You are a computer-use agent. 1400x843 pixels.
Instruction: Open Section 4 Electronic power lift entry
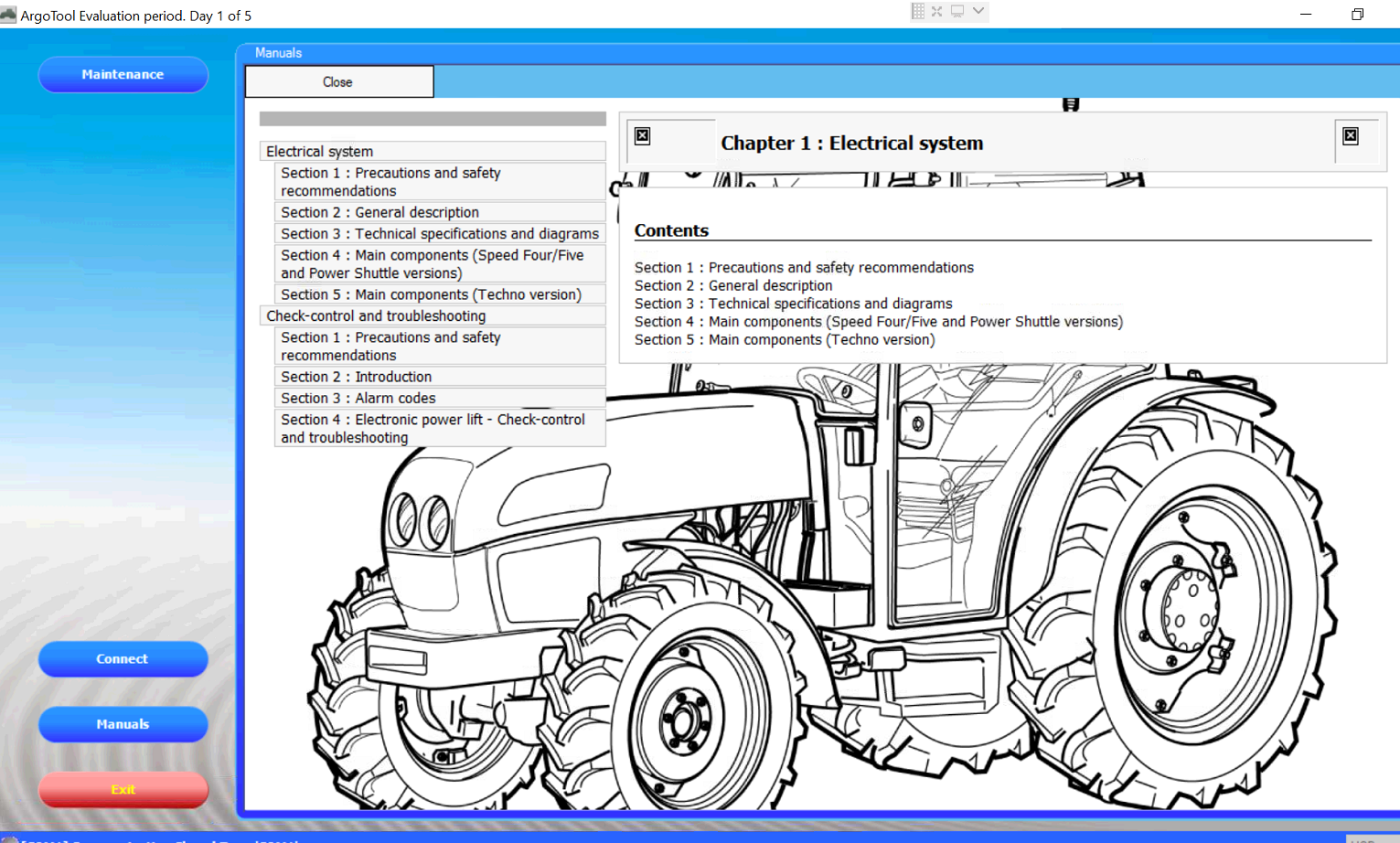pyautogui.click(x=433, y=428)
